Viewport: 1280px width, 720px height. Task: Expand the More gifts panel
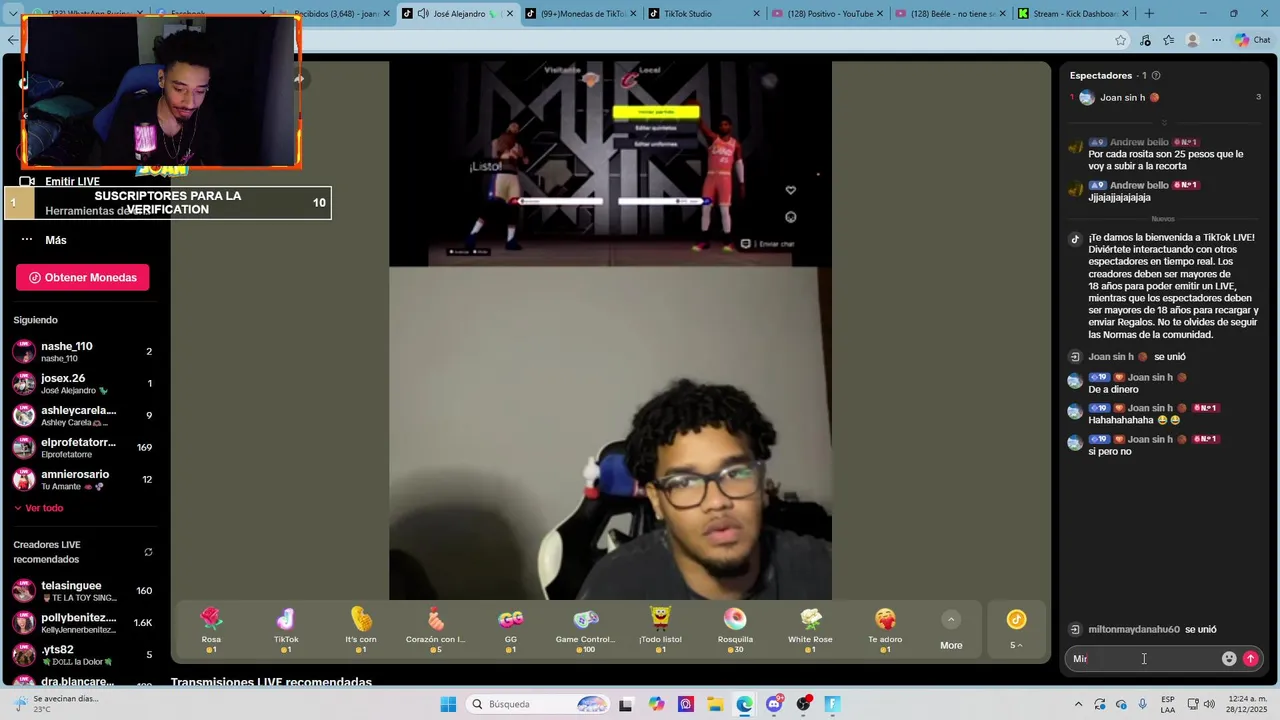(951, 630)
